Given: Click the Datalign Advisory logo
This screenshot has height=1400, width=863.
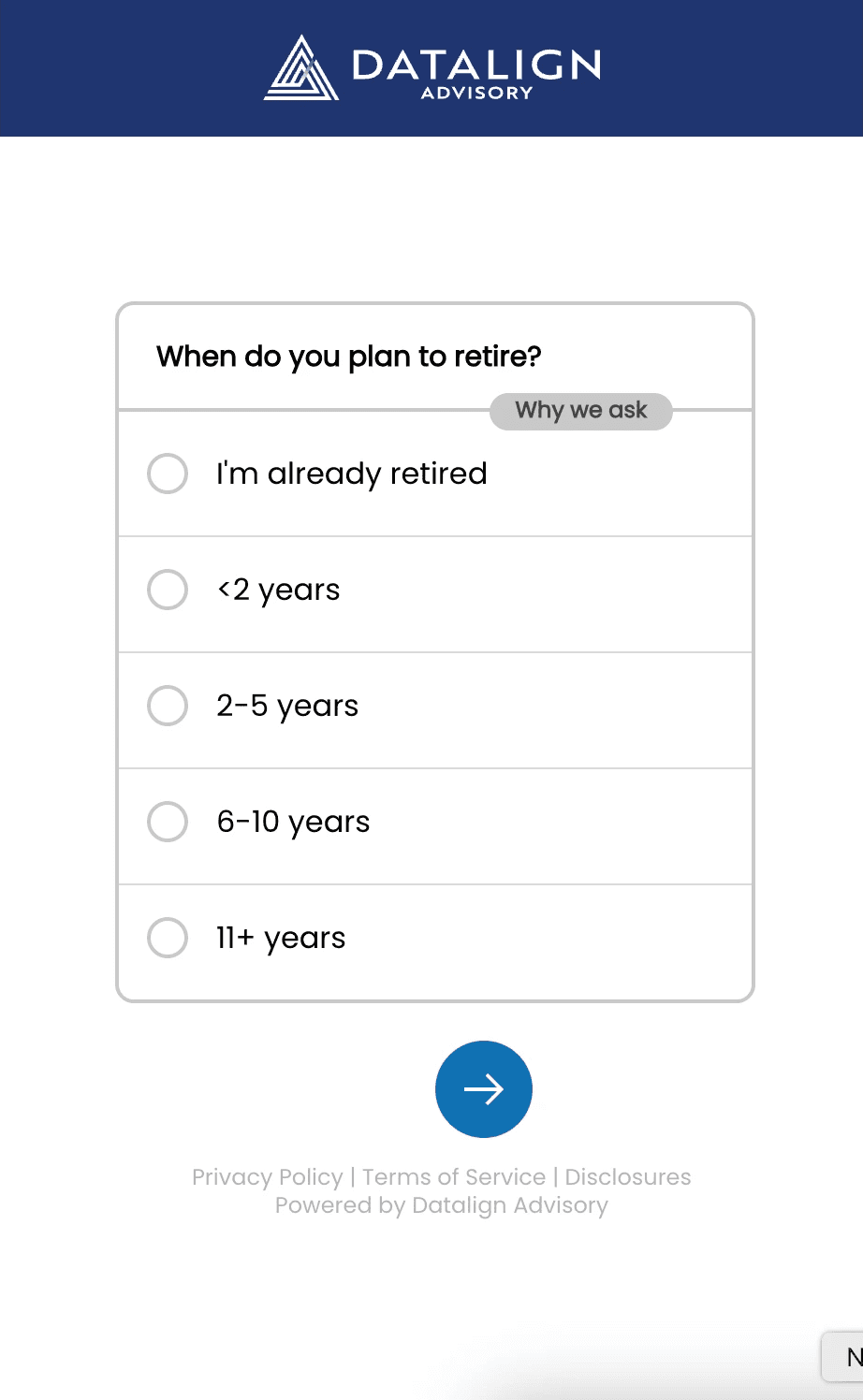Looking at the screenshot, I should click(431, 67).
